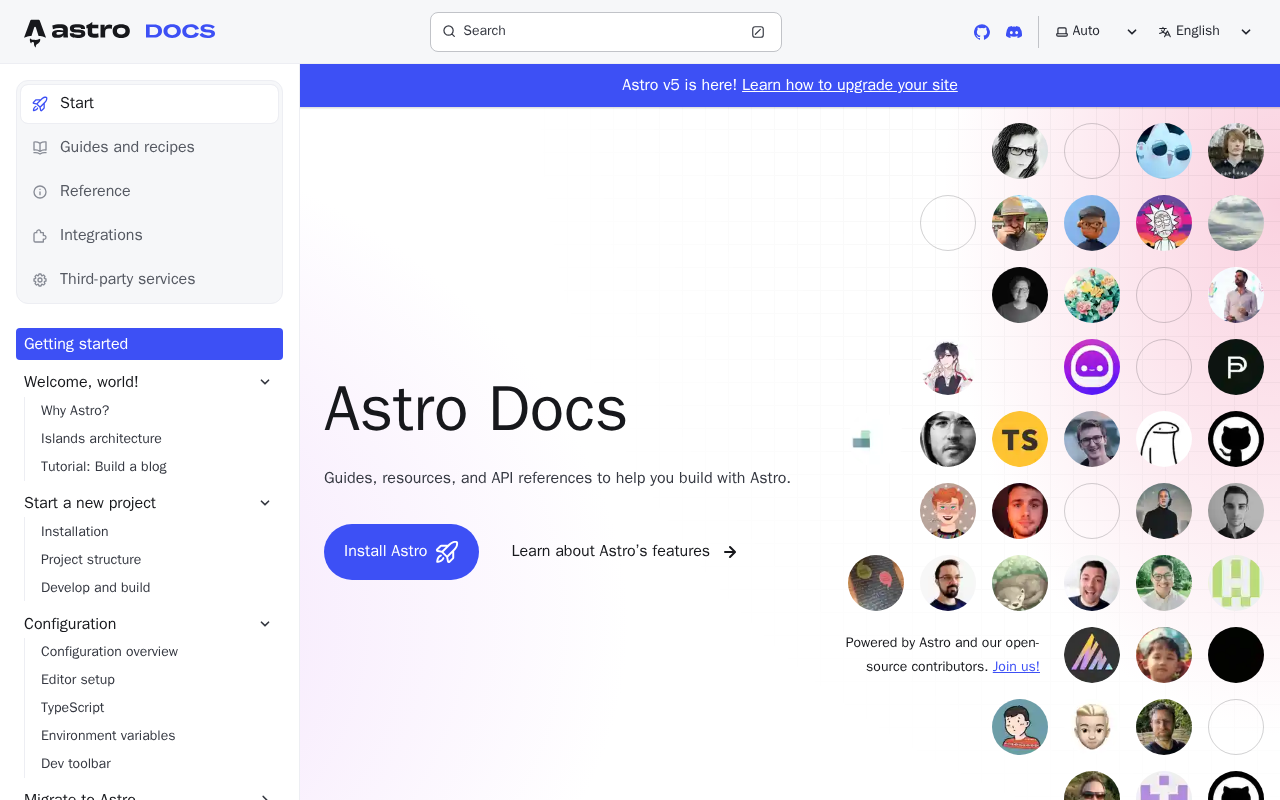Click the GitHub Octocat contributor avatar
Viewport: 1280px width, 800px height.
coord(1236,439)
